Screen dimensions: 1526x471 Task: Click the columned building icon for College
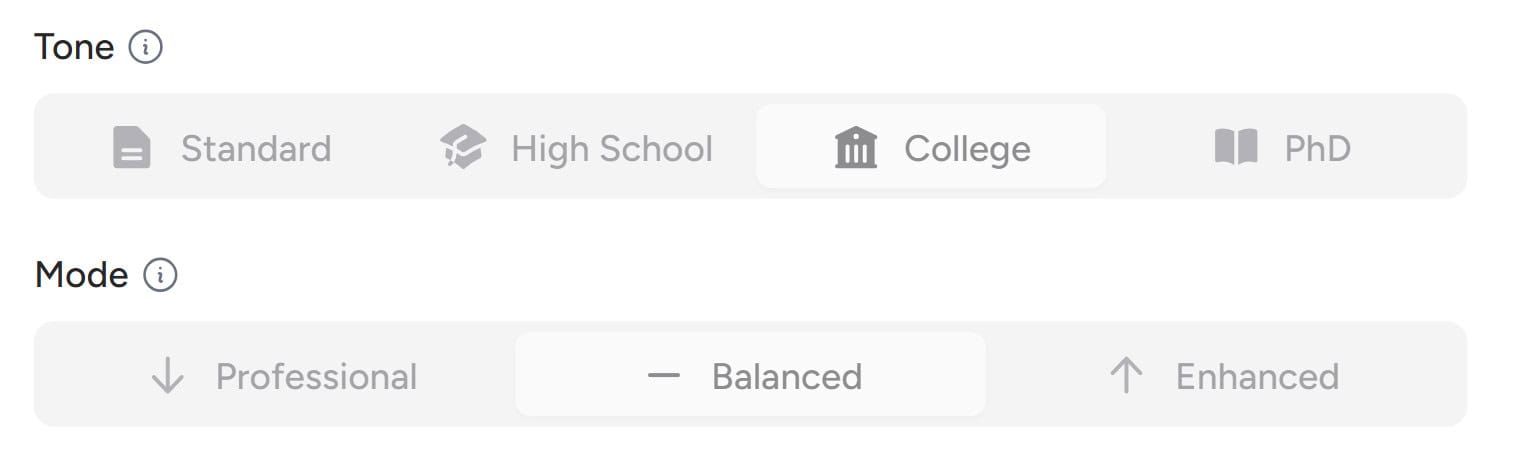click(855, 148)
